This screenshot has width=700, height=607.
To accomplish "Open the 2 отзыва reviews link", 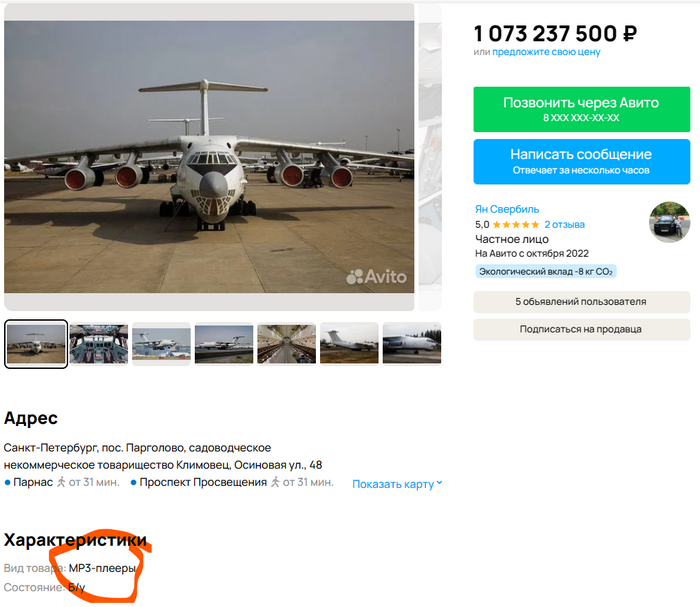I will pyautogui.click(x=564, y=225).
